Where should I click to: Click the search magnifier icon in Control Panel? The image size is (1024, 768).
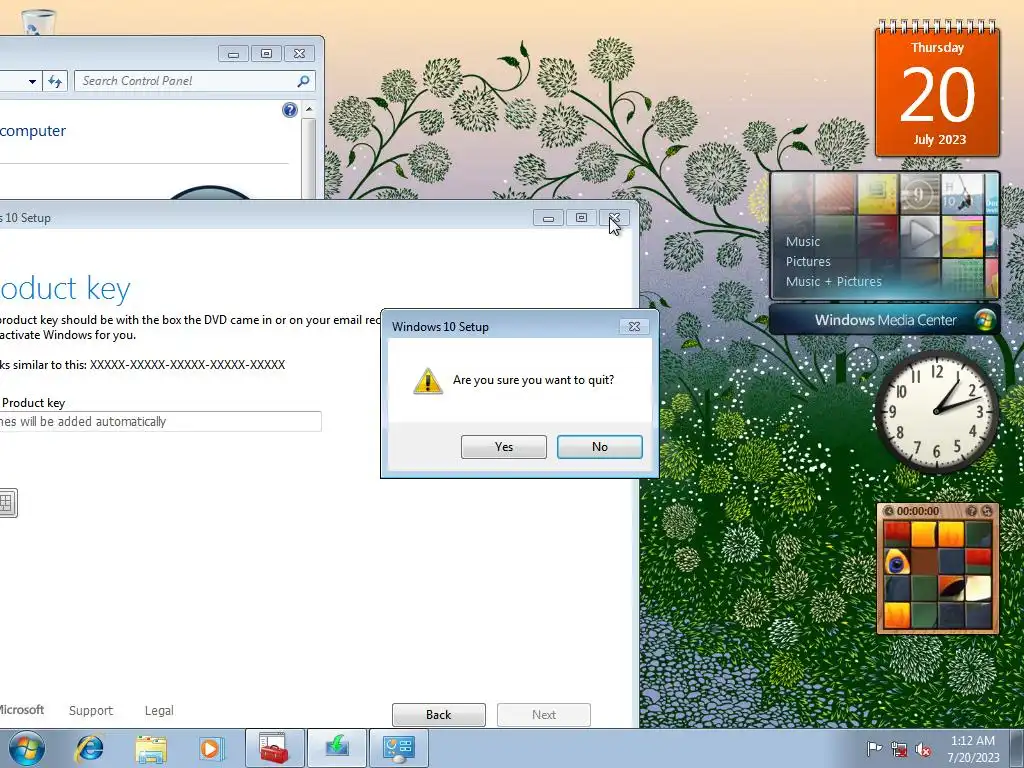303,81
